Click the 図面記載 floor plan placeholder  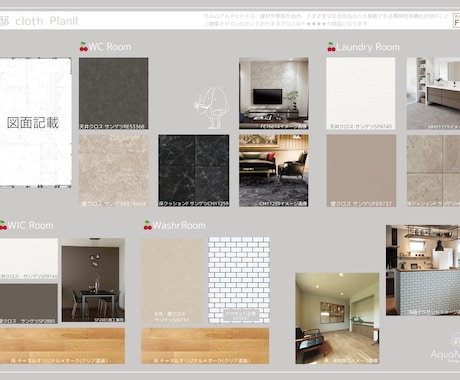tap(35, 122)
